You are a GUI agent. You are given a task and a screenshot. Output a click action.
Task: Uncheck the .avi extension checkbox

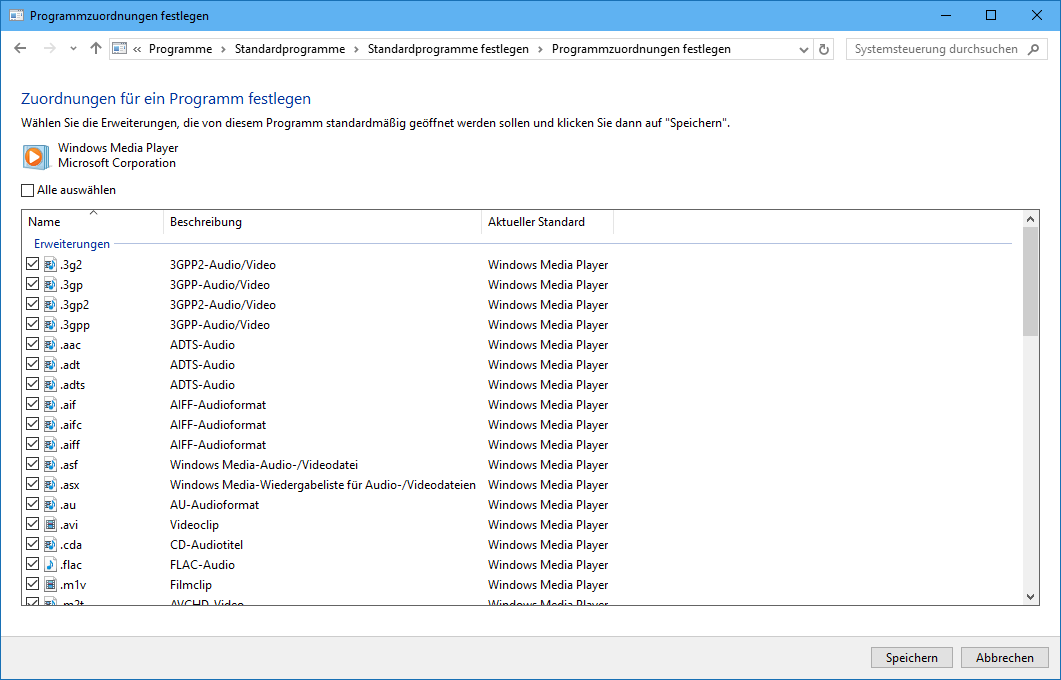coord(32,524)
